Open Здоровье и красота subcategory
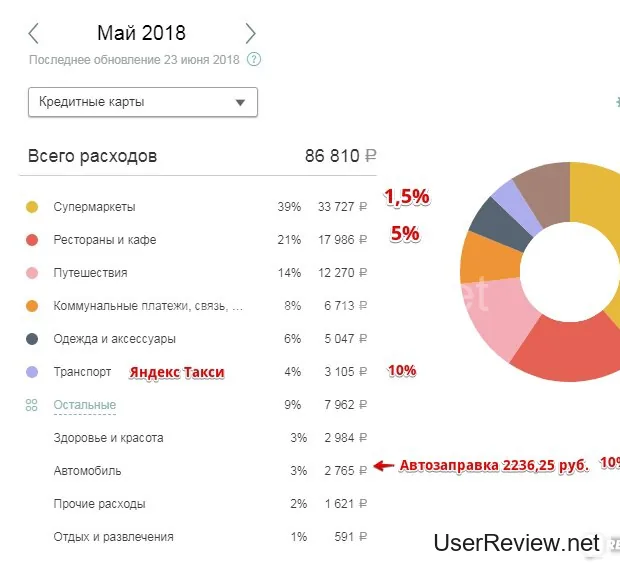Image resolution: width=620 pixels, height=566 pixels. click(108, 438)
